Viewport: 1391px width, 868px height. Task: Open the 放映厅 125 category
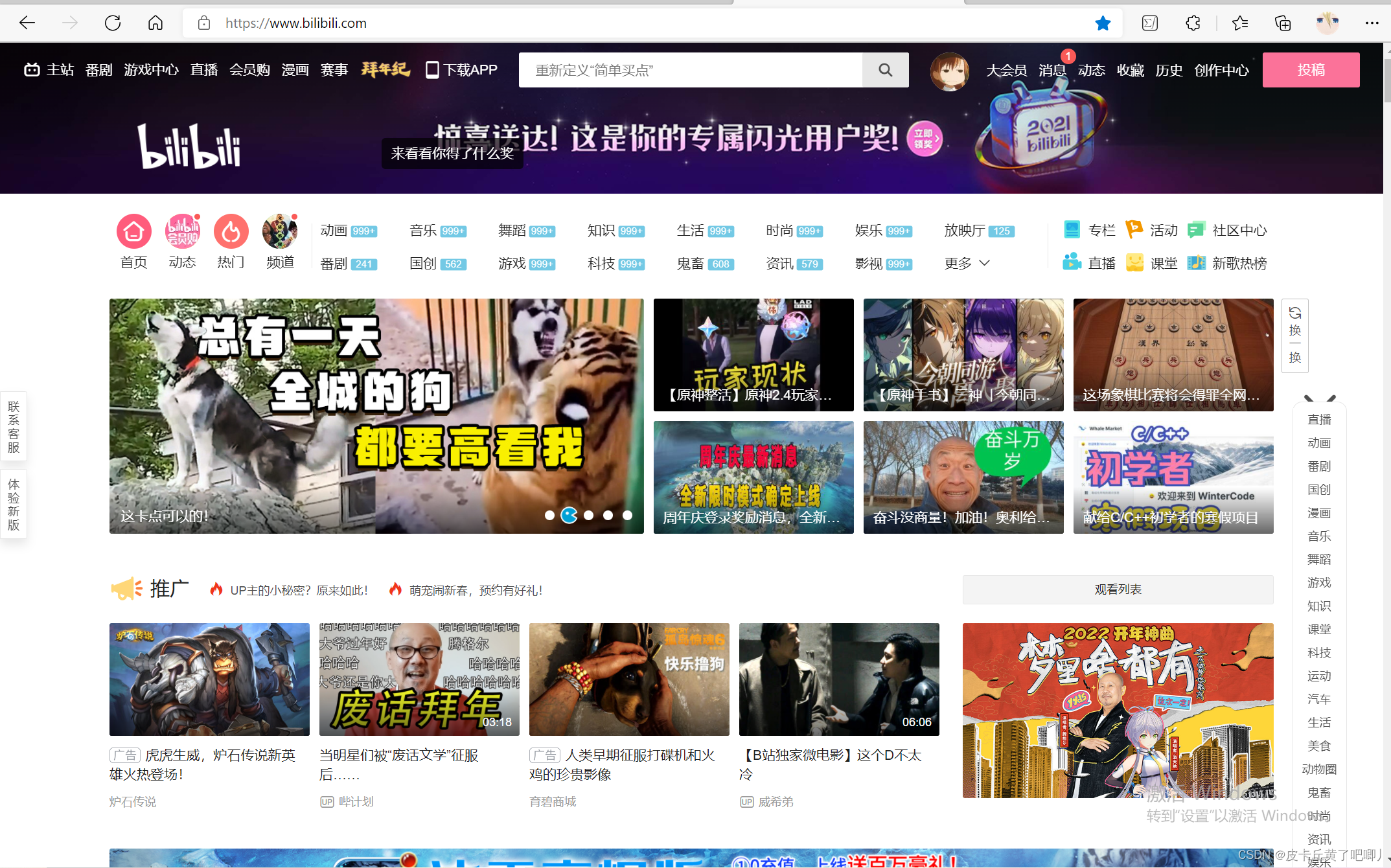click(x=980, y=231)
